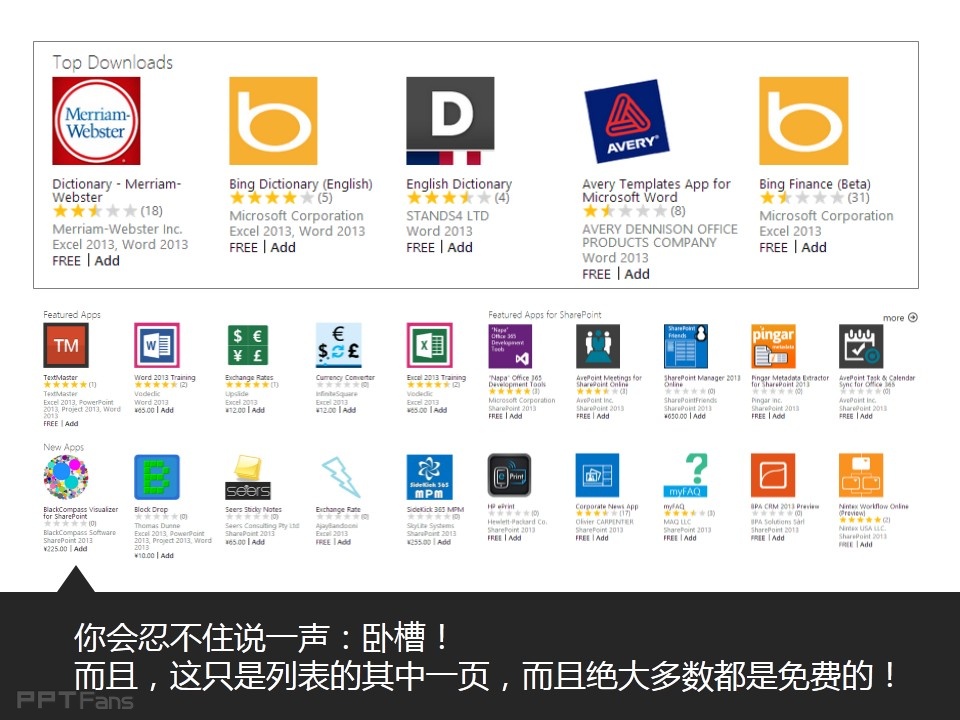The width and height of the screenshot is (960, 720).
Task: Click the SideKick 365 MPM icon
Action: pyautogui.click(x=429, y=477)
